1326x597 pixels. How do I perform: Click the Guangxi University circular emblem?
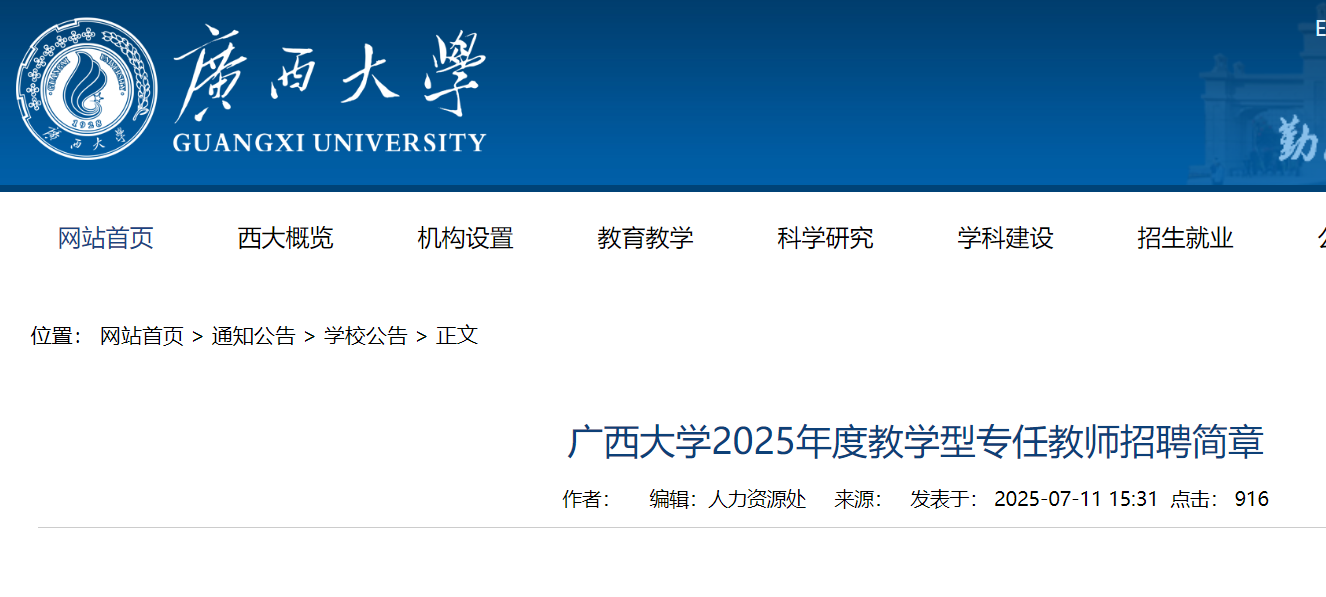[x=86, y=88]
